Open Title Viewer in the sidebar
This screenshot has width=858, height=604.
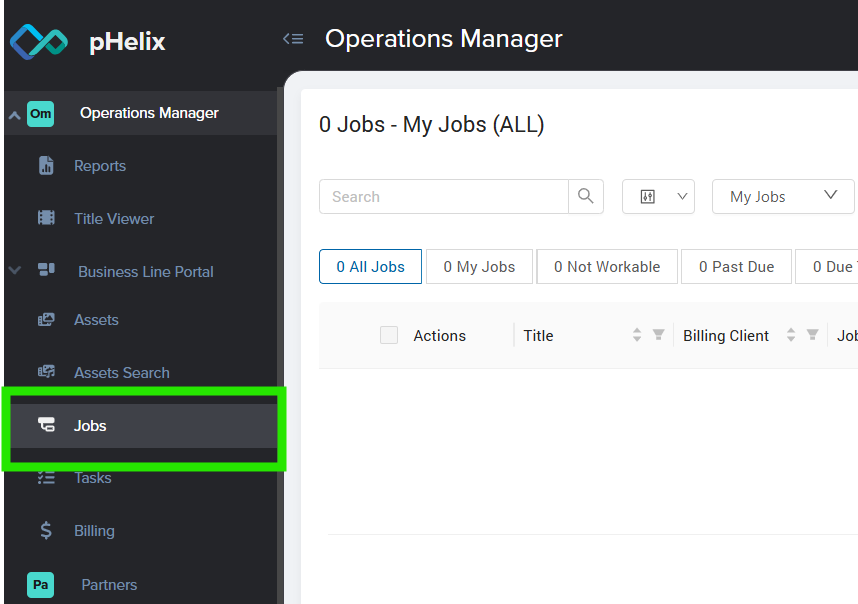[114, 219]
